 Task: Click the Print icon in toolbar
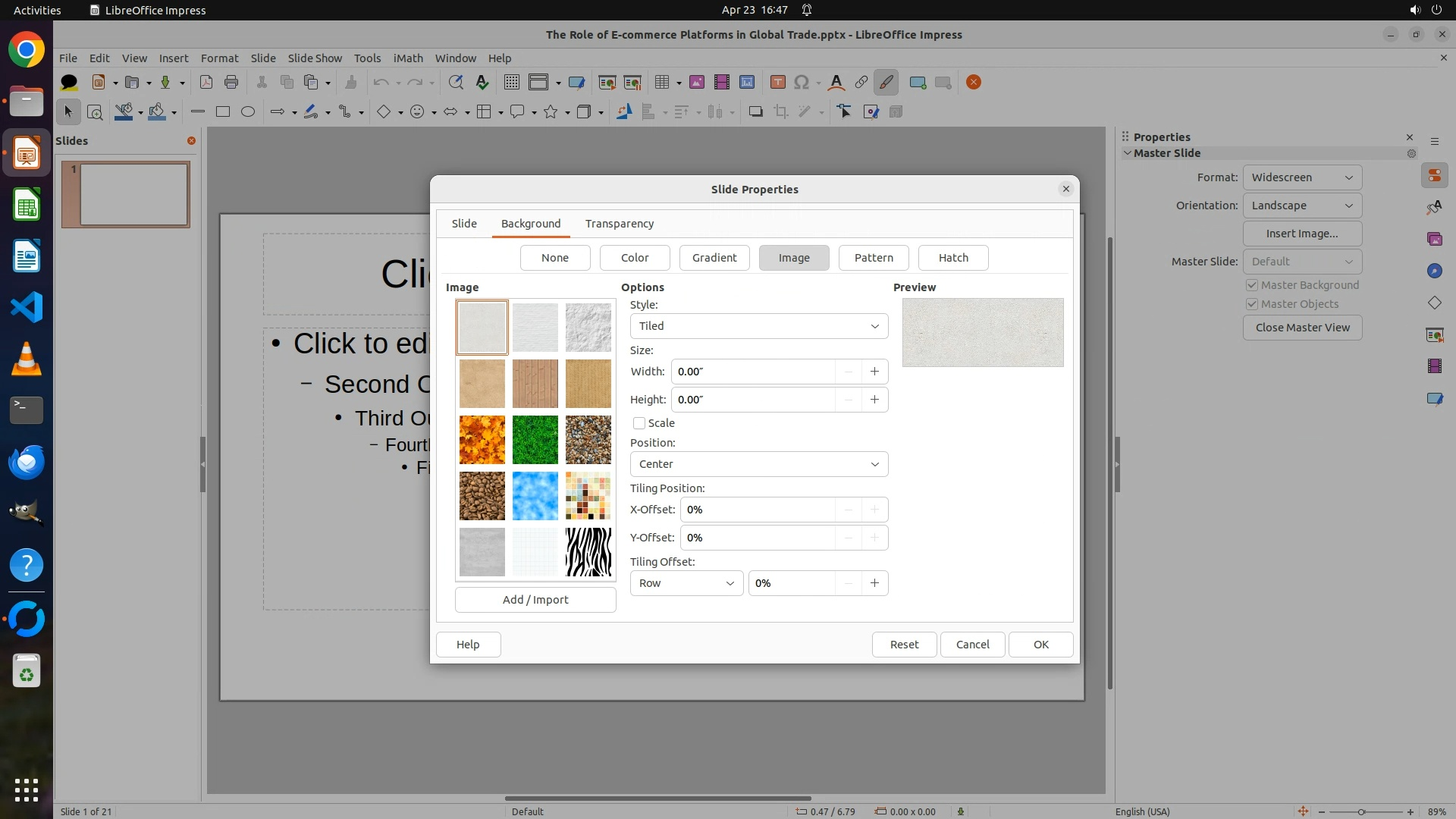point(231,83)
